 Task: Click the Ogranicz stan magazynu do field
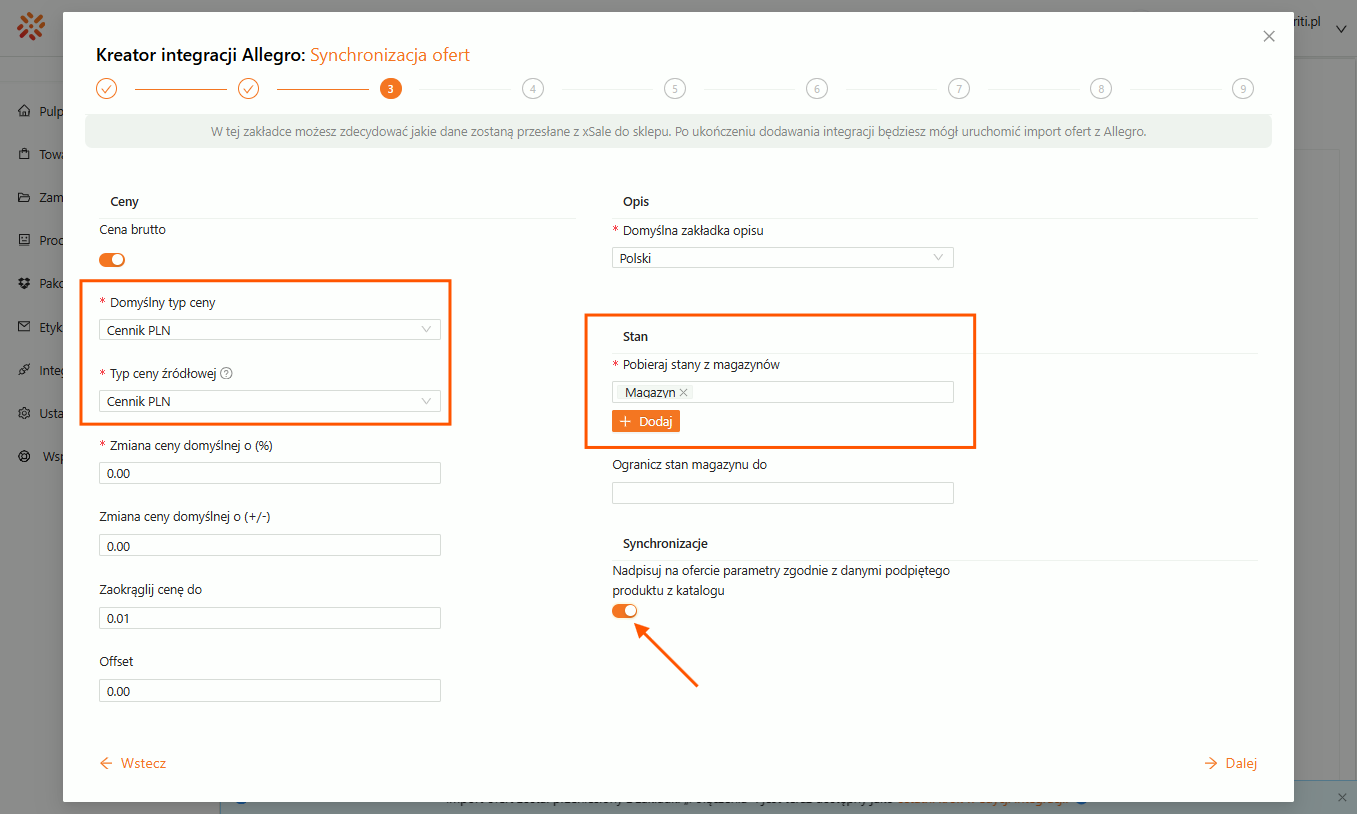pos(782,493)
